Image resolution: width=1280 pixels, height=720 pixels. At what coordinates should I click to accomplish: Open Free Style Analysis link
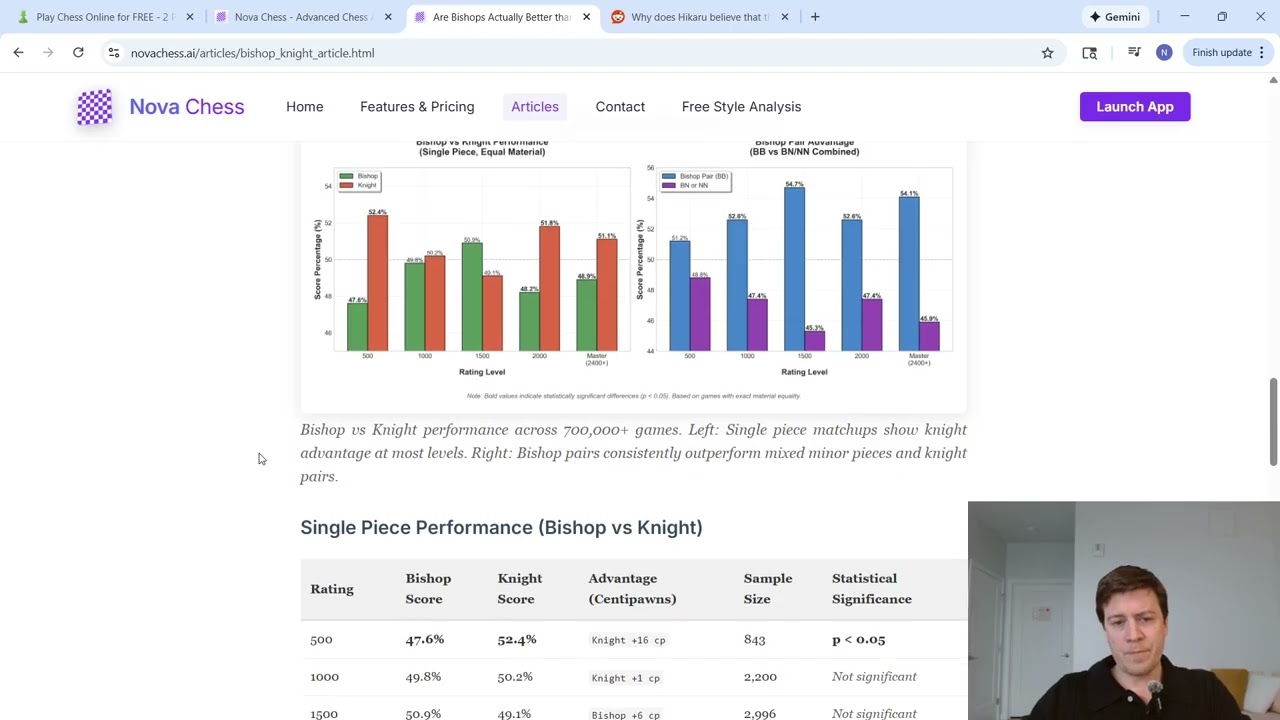click(741, 106)
